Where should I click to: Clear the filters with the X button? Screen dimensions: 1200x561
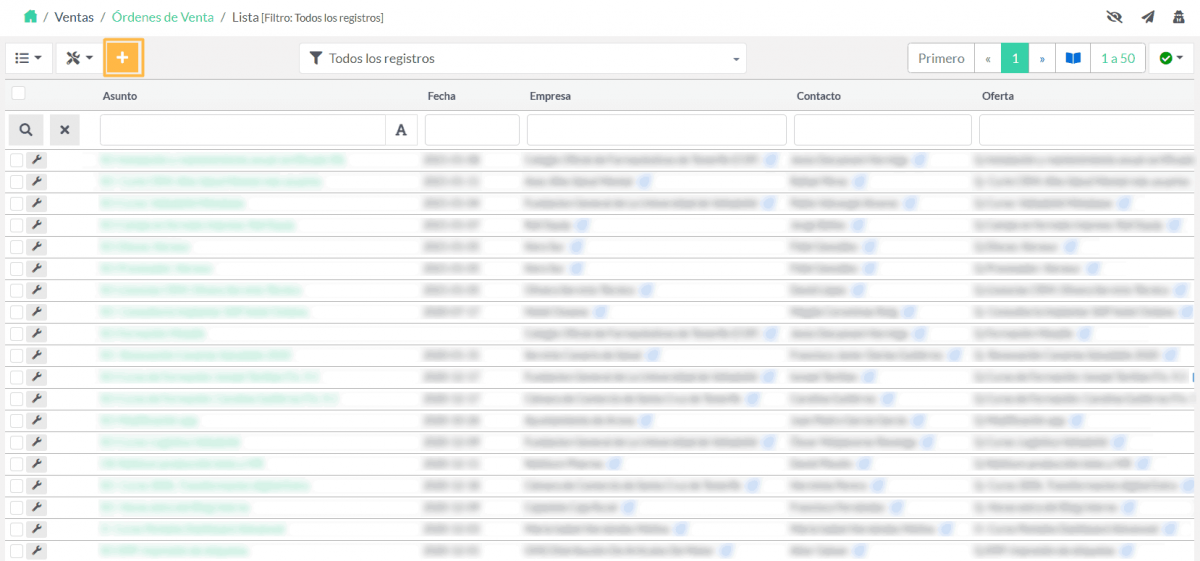64,129
